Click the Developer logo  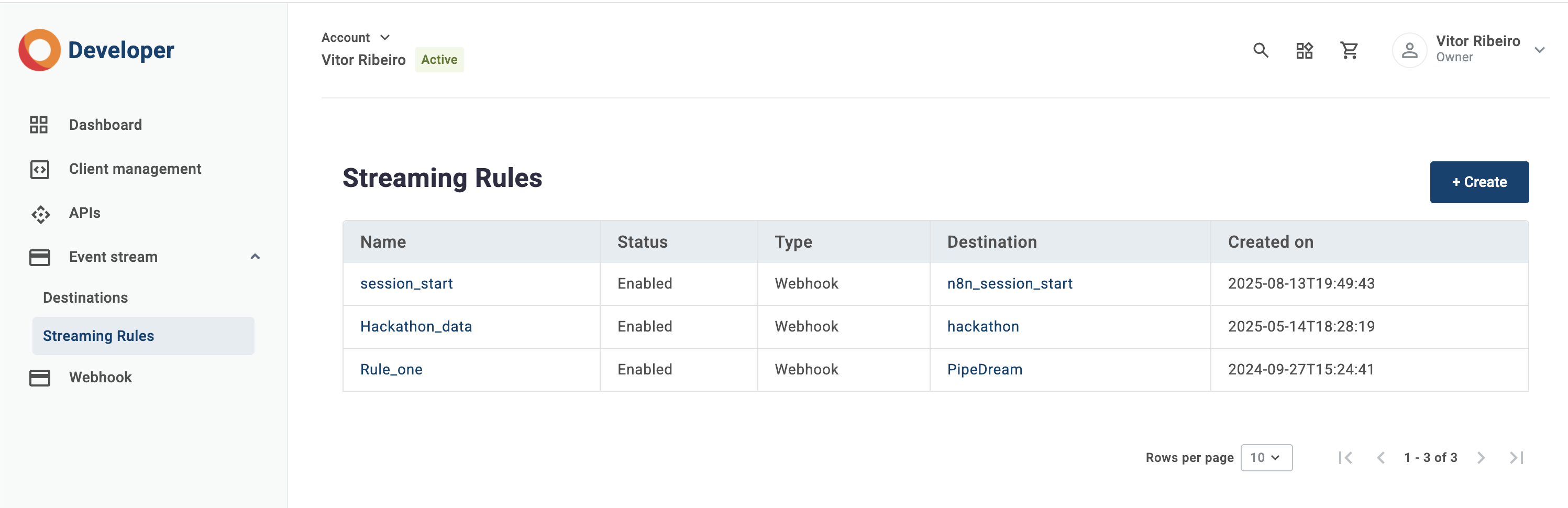[96, 50]
